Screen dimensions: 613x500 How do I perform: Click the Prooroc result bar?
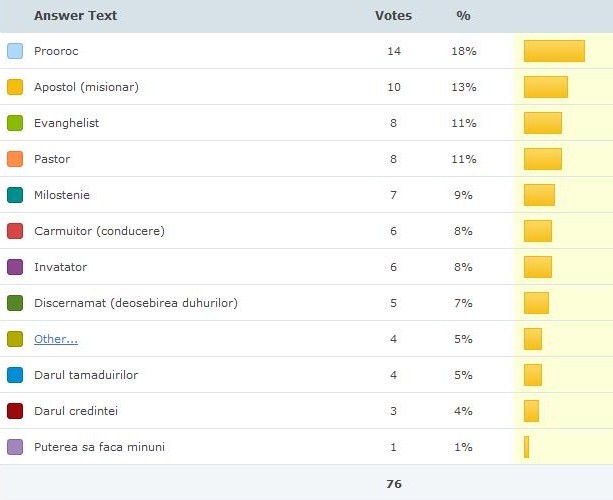click(554, 51)
